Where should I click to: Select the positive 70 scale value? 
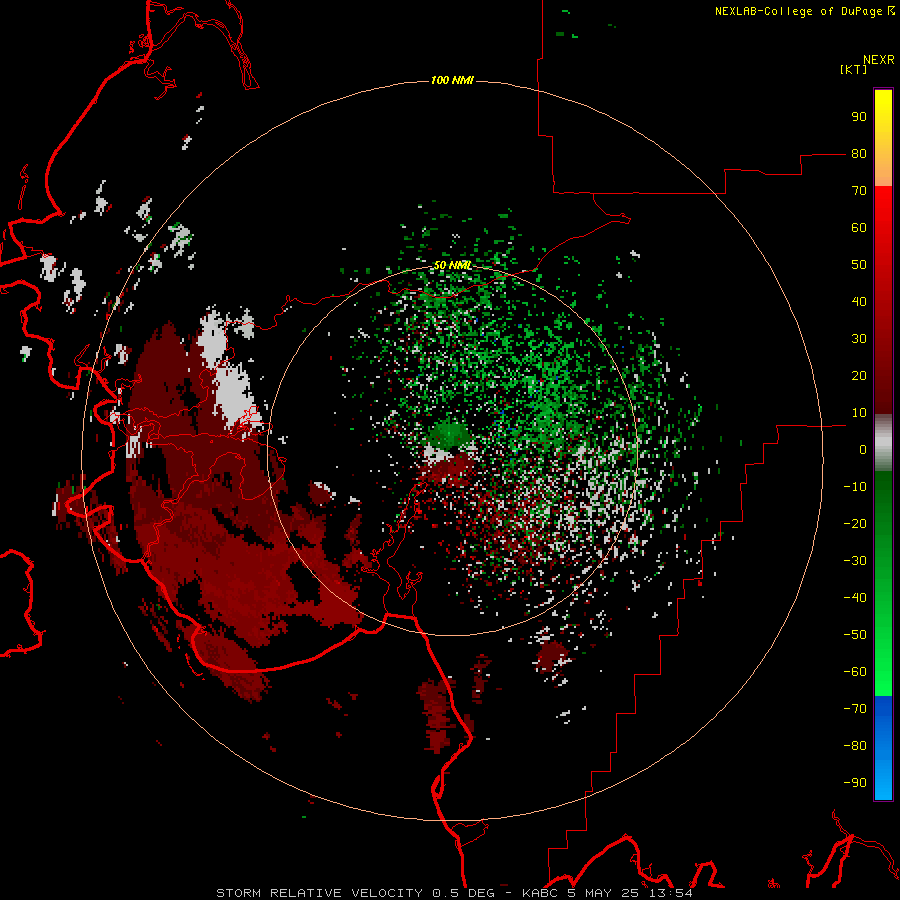[x=859, y=191]
